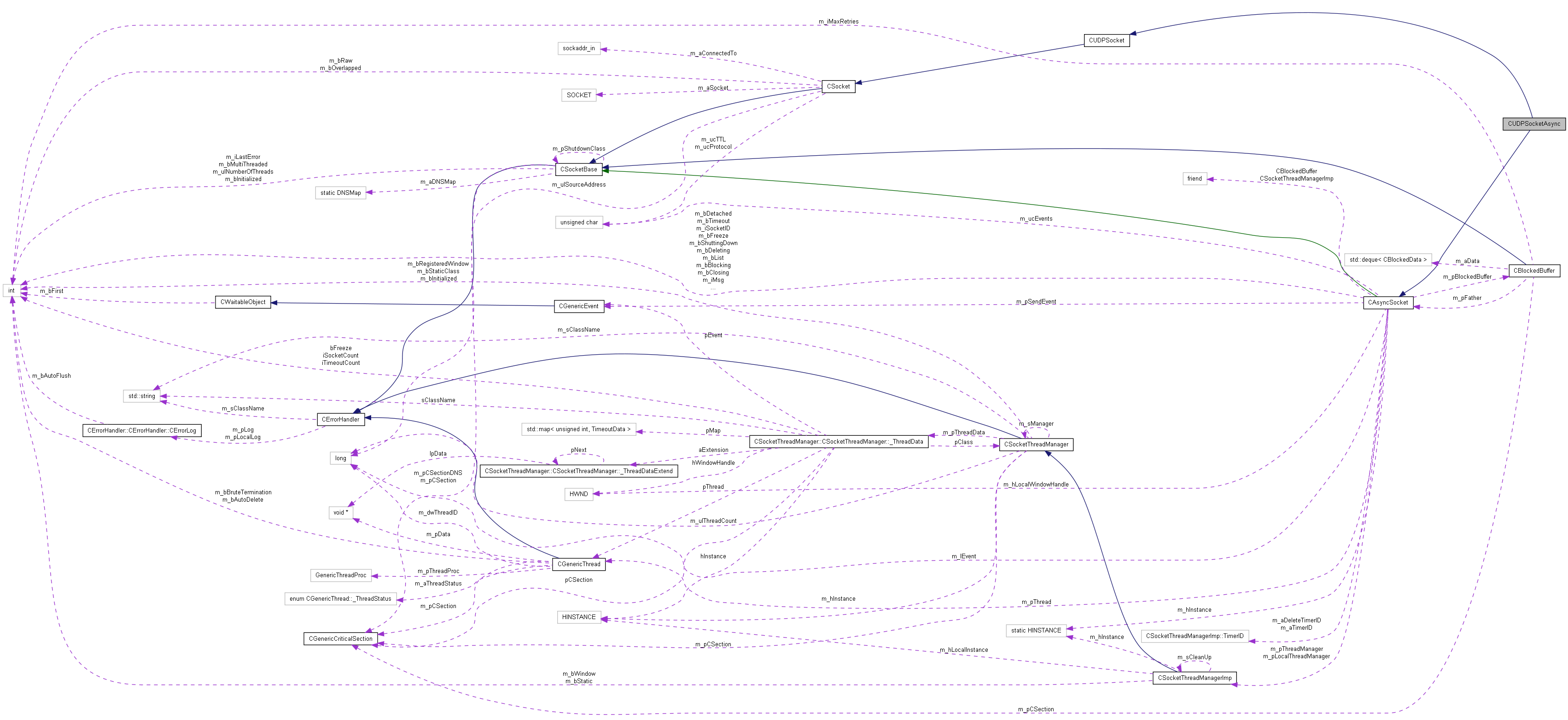Click the CAsyncSocket class node
The width and height of the screenshot is (1568, 720).
[x=1388, y=302]
